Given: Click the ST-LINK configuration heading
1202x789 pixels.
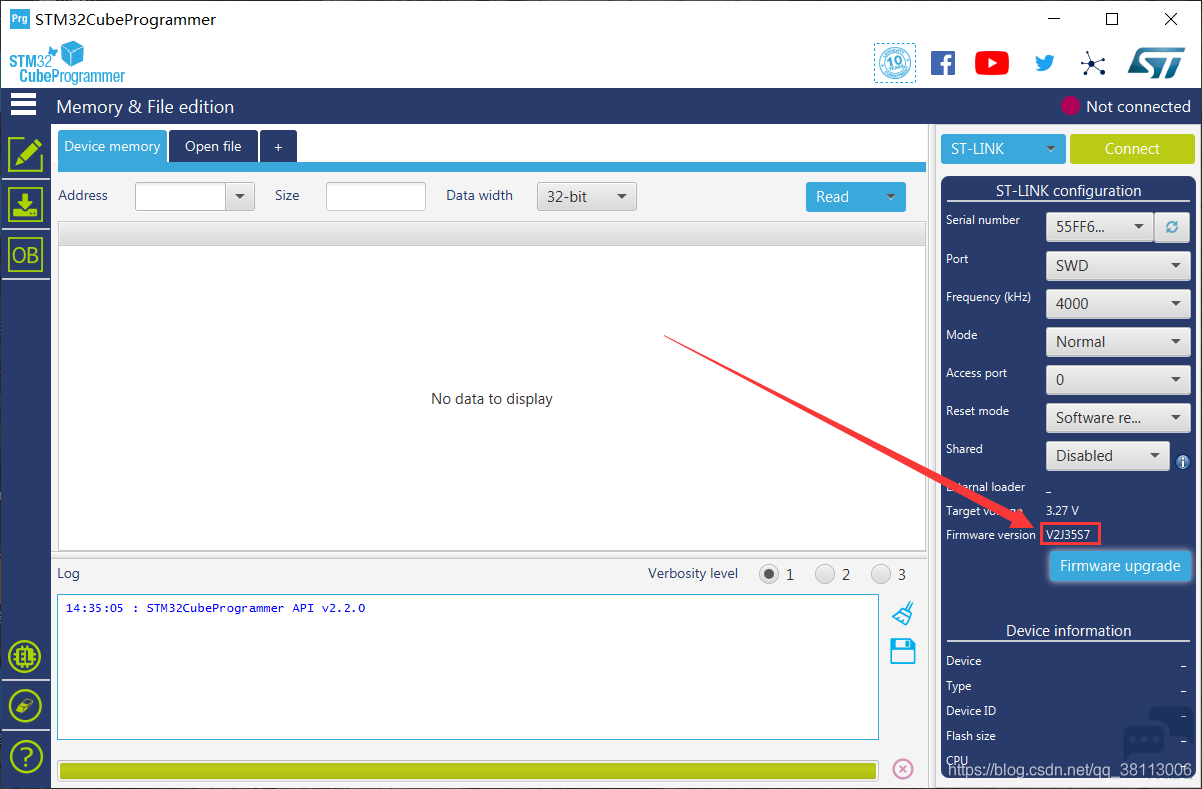Looking at the screenshot, I should tap(1068, 191).
